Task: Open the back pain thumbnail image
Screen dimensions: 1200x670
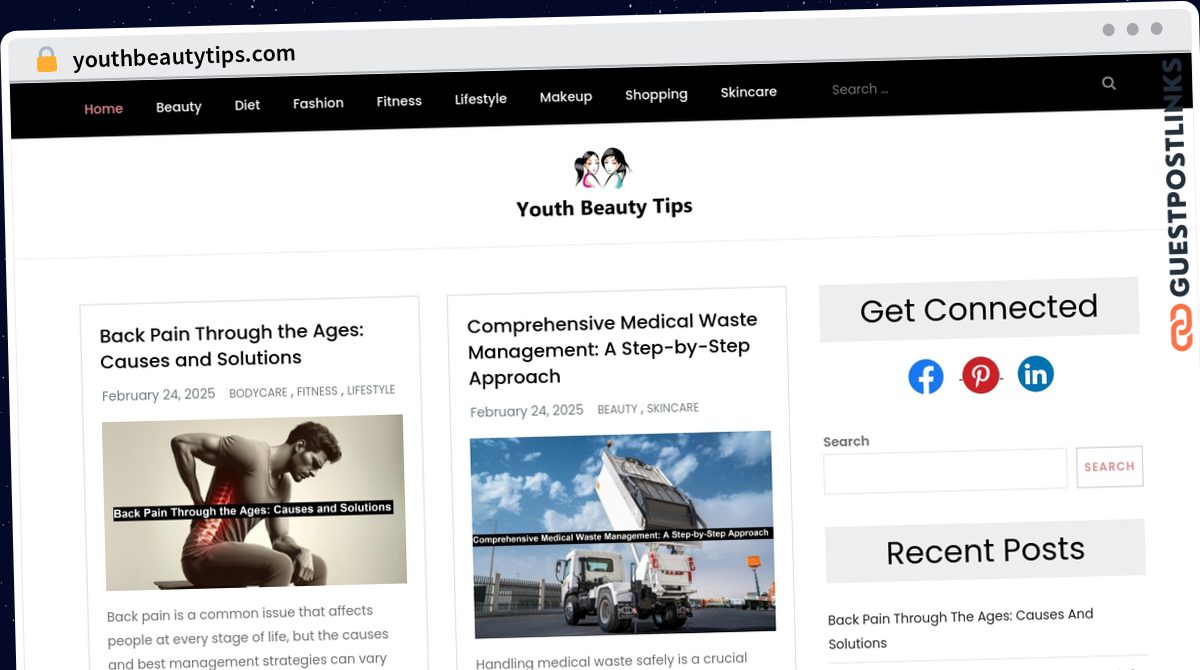Action: [254, 504]
